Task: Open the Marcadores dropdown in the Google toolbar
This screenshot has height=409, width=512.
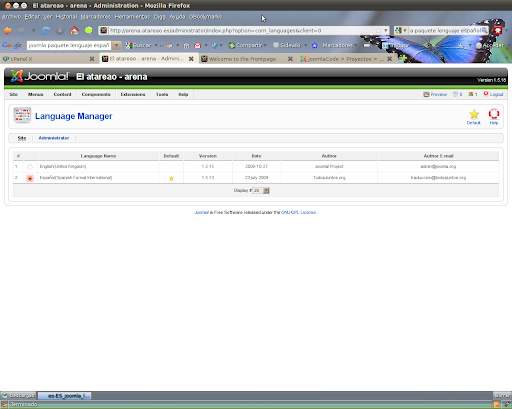Action: (356, 45)
